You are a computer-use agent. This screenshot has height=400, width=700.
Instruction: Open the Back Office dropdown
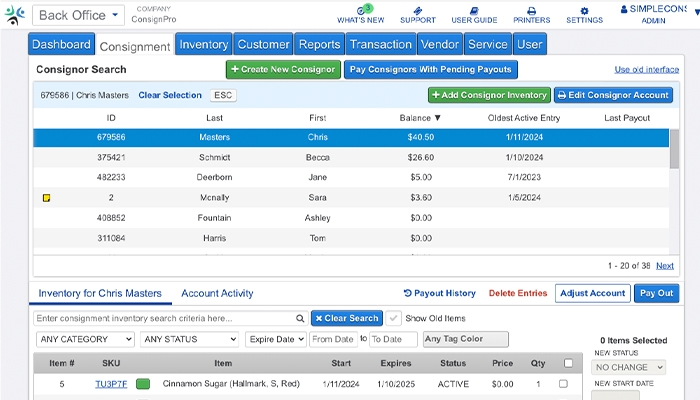click(78, 15)
